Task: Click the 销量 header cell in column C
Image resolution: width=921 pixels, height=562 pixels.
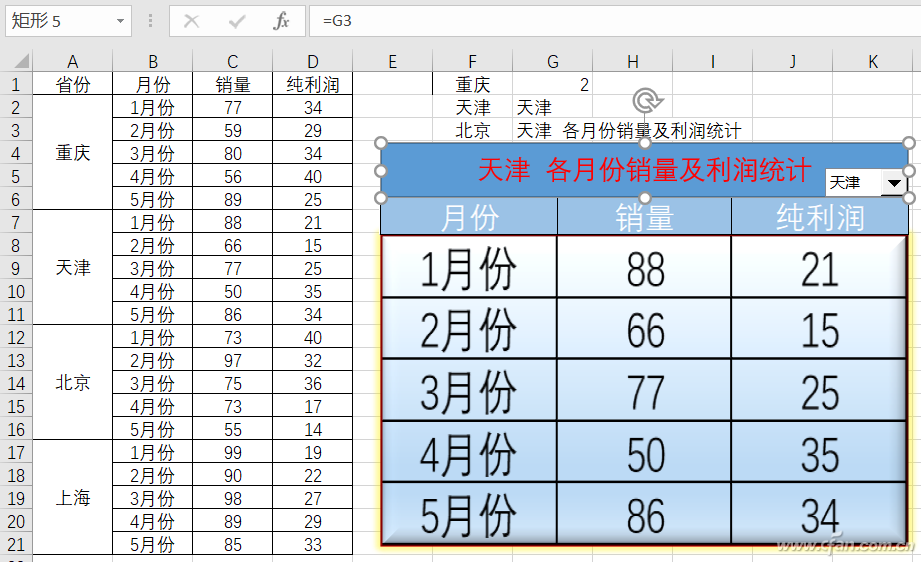Action: click(x=233, y=84)
